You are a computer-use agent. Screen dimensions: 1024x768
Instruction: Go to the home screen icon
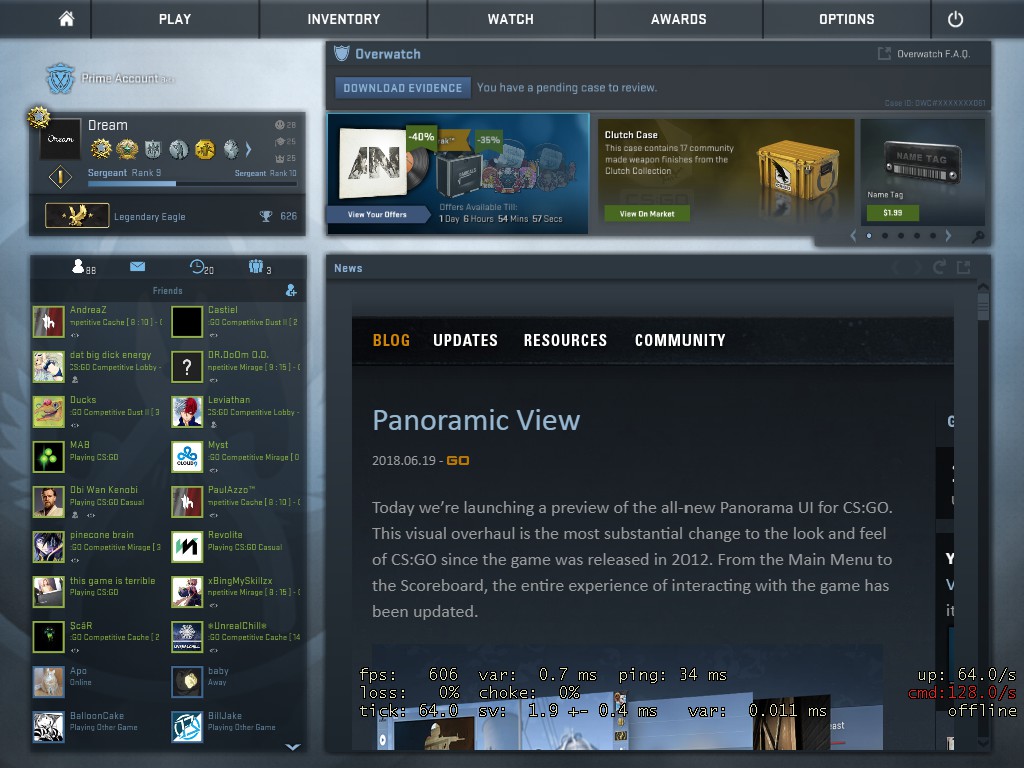[66, 19]
